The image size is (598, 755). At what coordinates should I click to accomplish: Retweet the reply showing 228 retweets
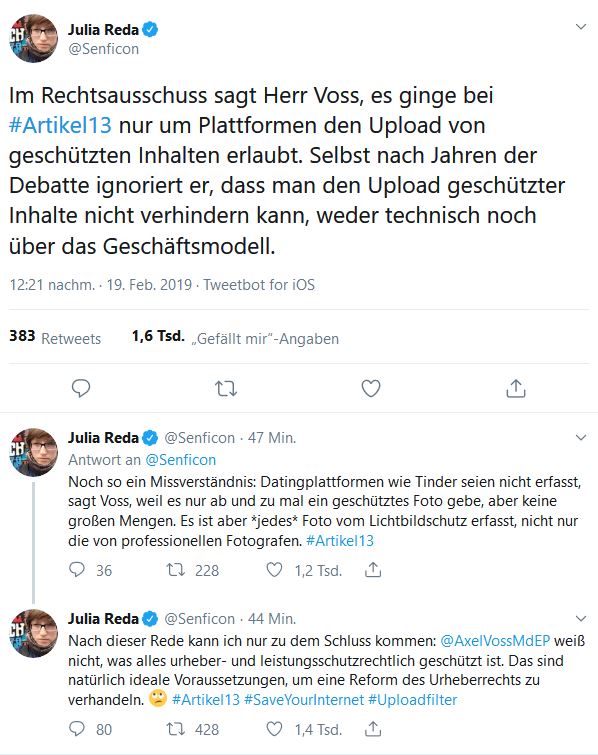click(x=176, y=570)
